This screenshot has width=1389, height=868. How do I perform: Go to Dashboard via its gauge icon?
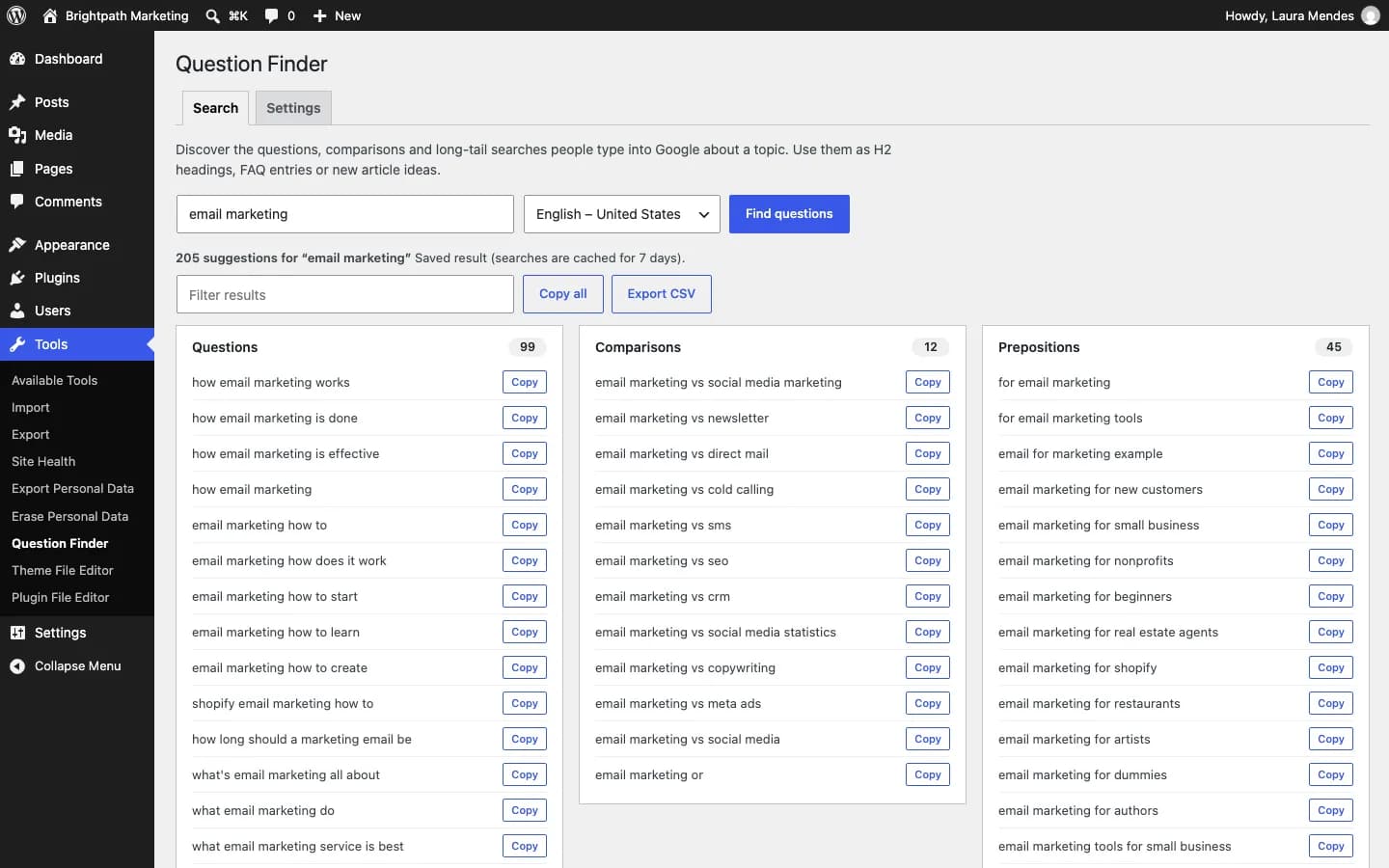[x=17, y=59]
